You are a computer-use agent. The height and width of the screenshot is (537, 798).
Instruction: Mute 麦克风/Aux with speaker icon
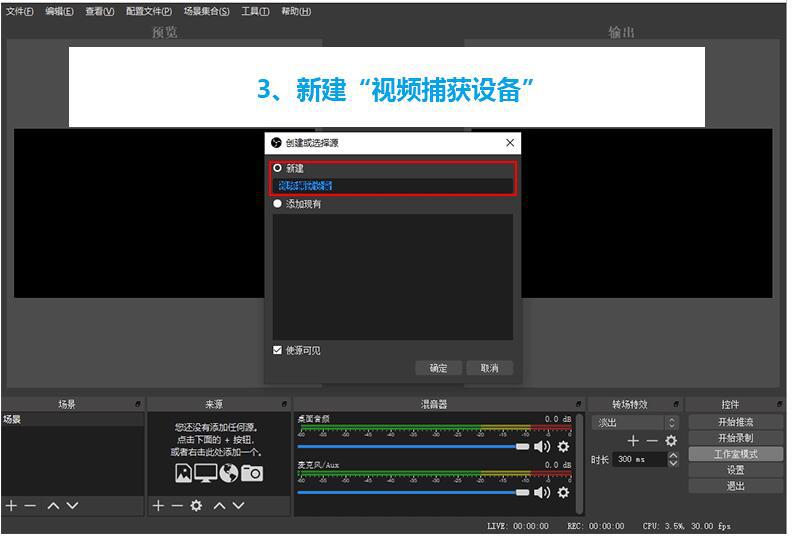pos(542,492)
